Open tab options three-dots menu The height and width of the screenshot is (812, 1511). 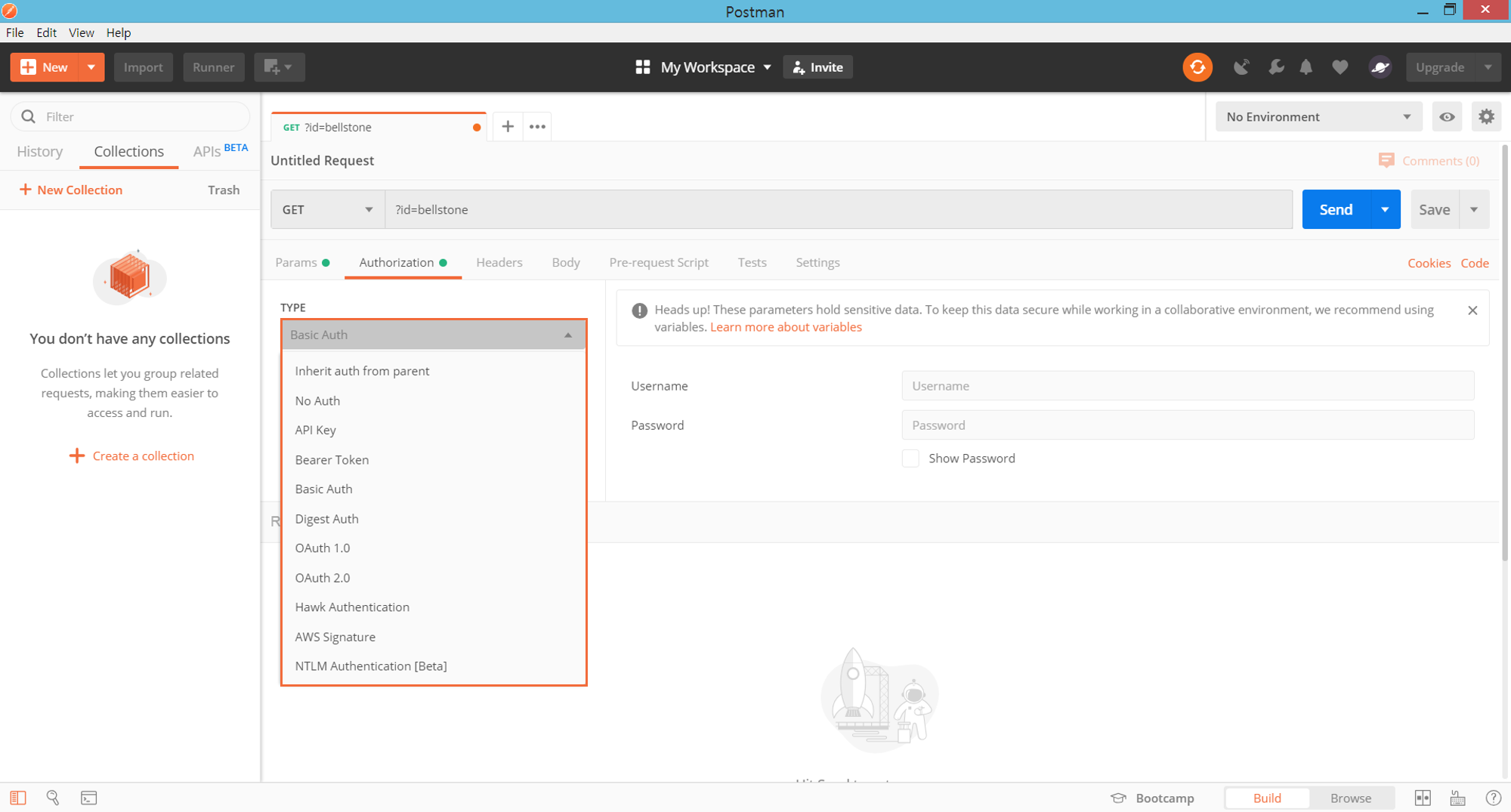(537, 126)
